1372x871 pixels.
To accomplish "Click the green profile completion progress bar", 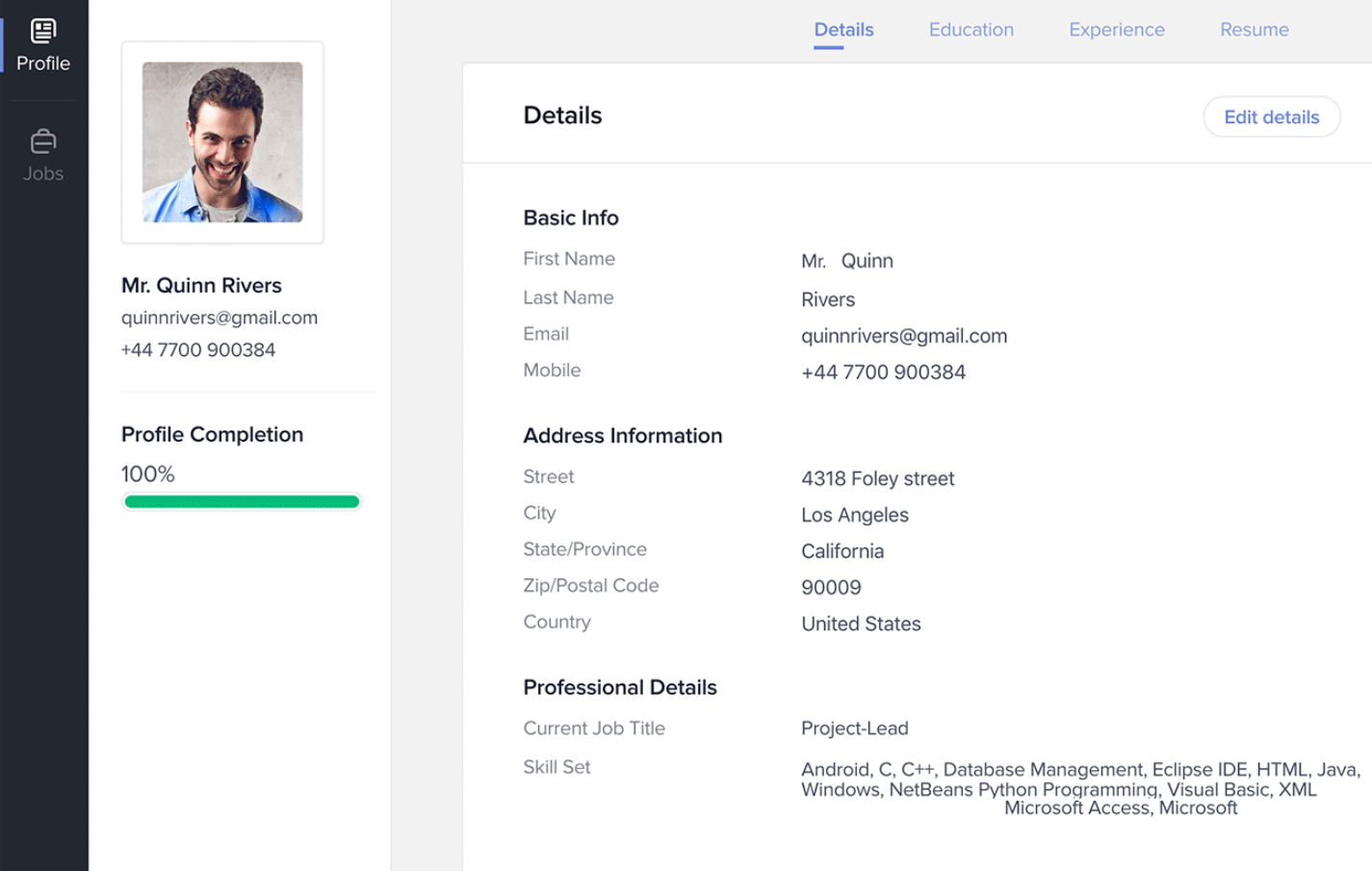I will click(242, 501).
